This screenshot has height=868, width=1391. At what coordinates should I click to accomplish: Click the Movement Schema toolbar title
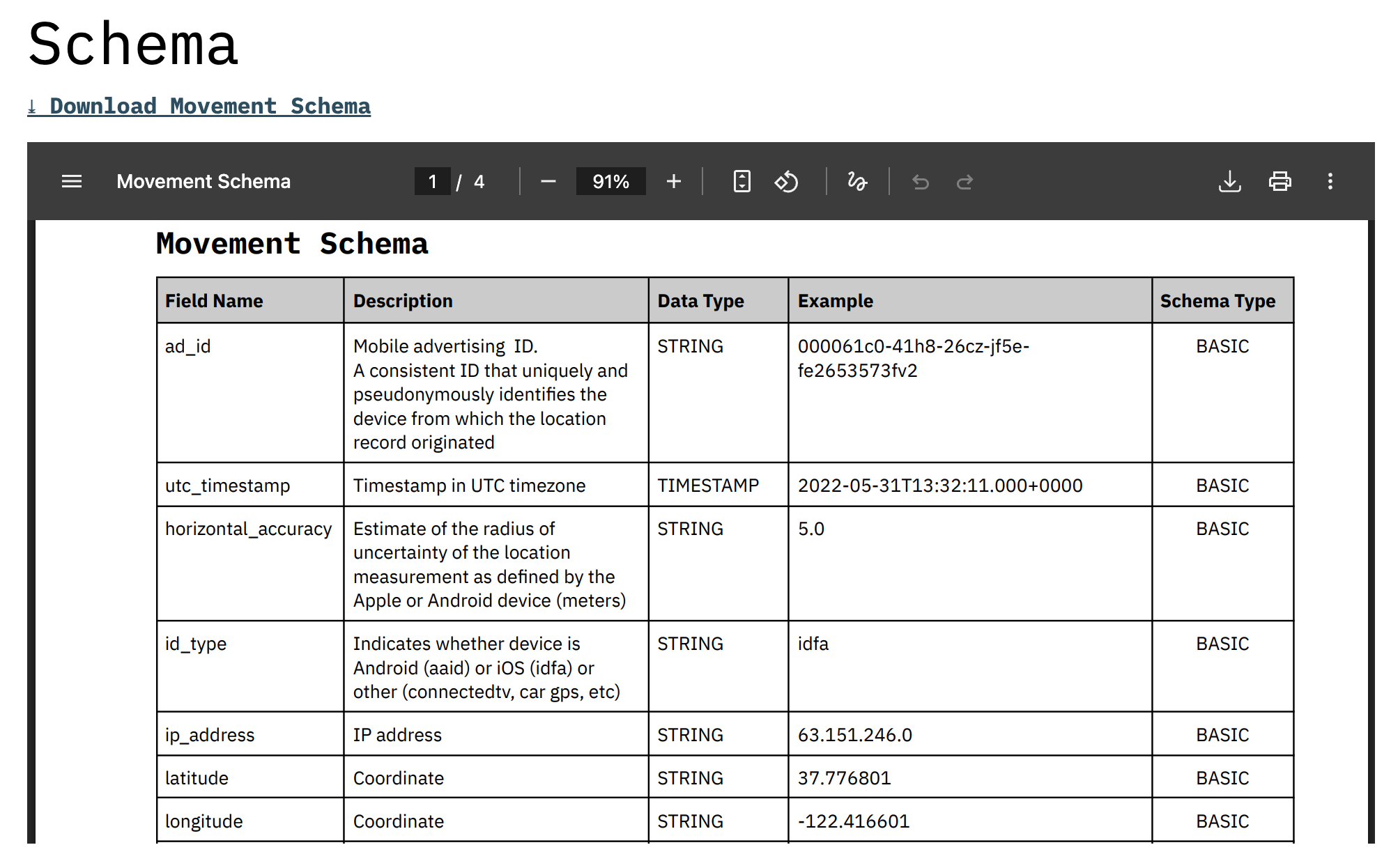[203, 182]
